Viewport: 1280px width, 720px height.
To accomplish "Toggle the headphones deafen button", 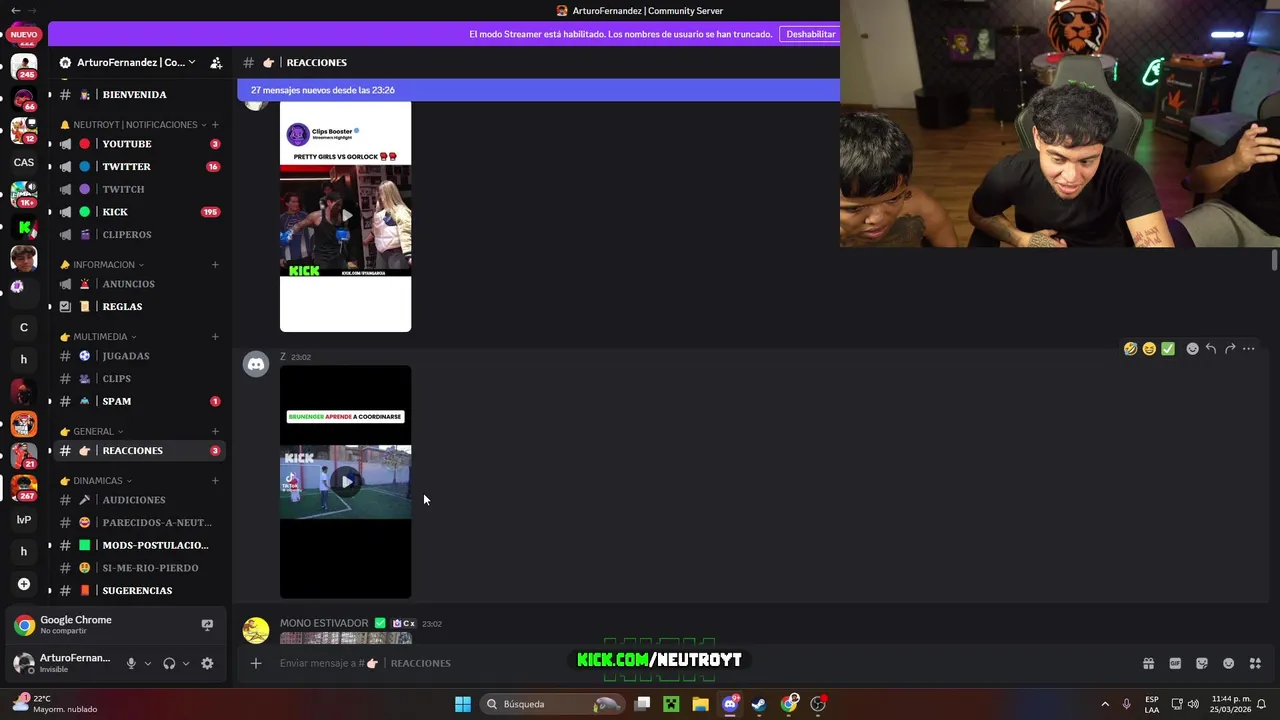I will [169, 663].
